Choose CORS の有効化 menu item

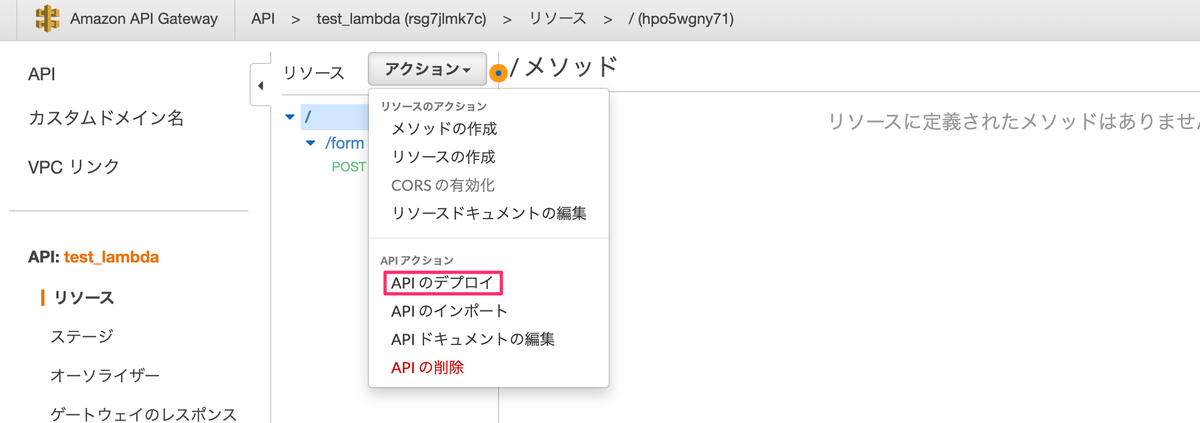coord(443,185)
